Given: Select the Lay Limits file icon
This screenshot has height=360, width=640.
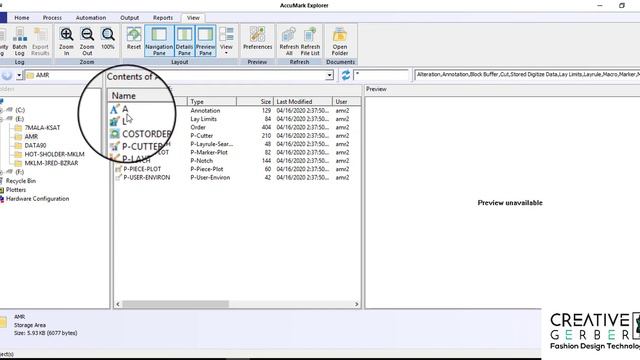Looking at the screenshot, I should 115,121.
